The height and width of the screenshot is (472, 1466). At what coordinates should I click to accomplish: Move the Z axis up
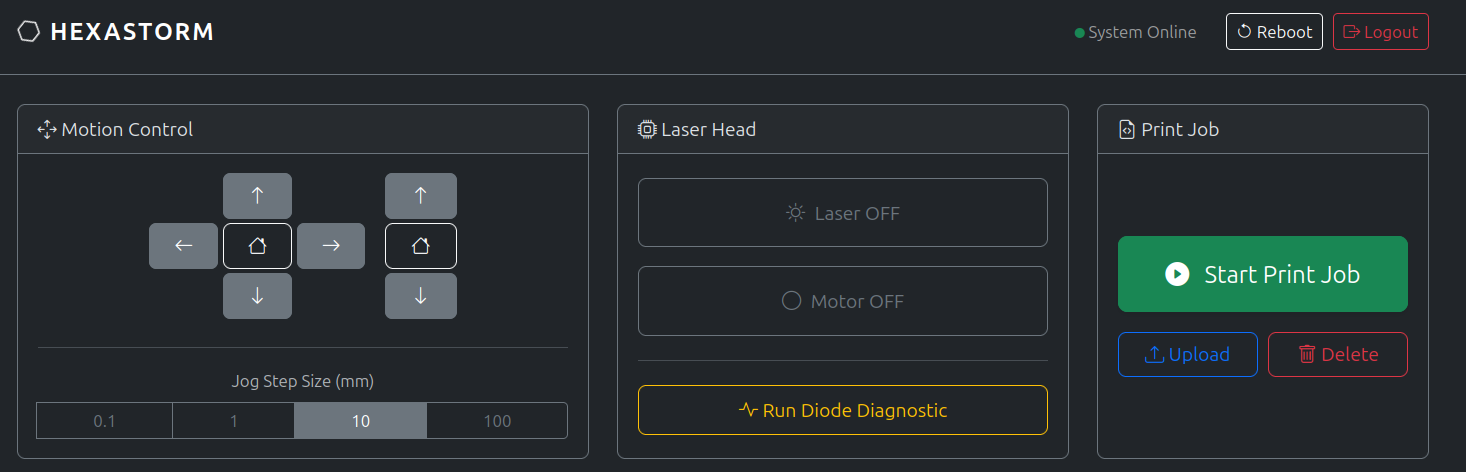click(421, 196)
